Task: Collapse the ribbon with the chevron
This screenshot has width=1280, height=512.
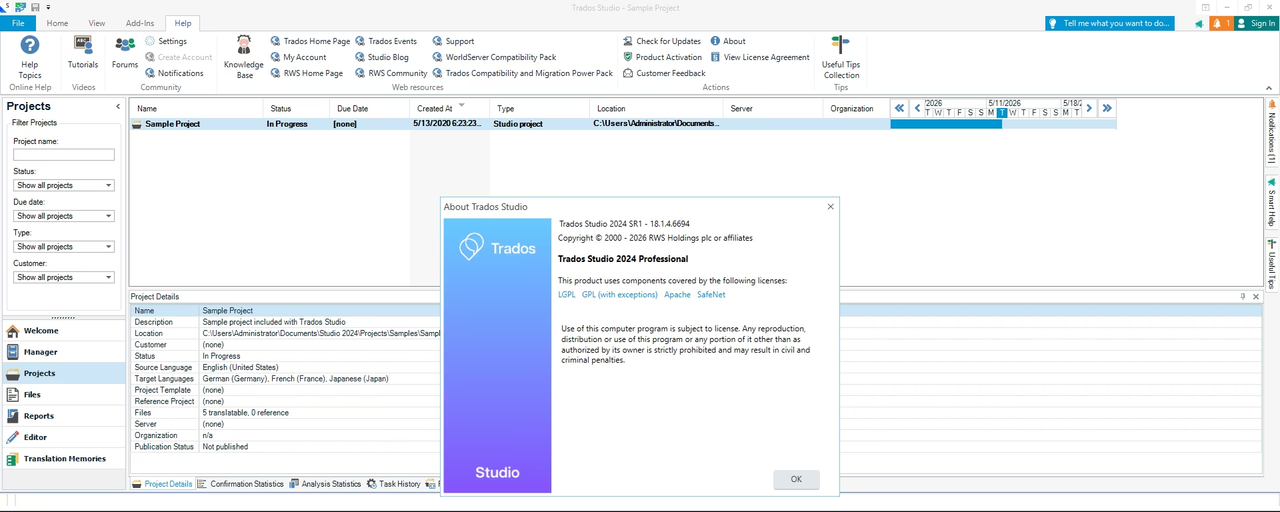Action: coord(1269,90)
